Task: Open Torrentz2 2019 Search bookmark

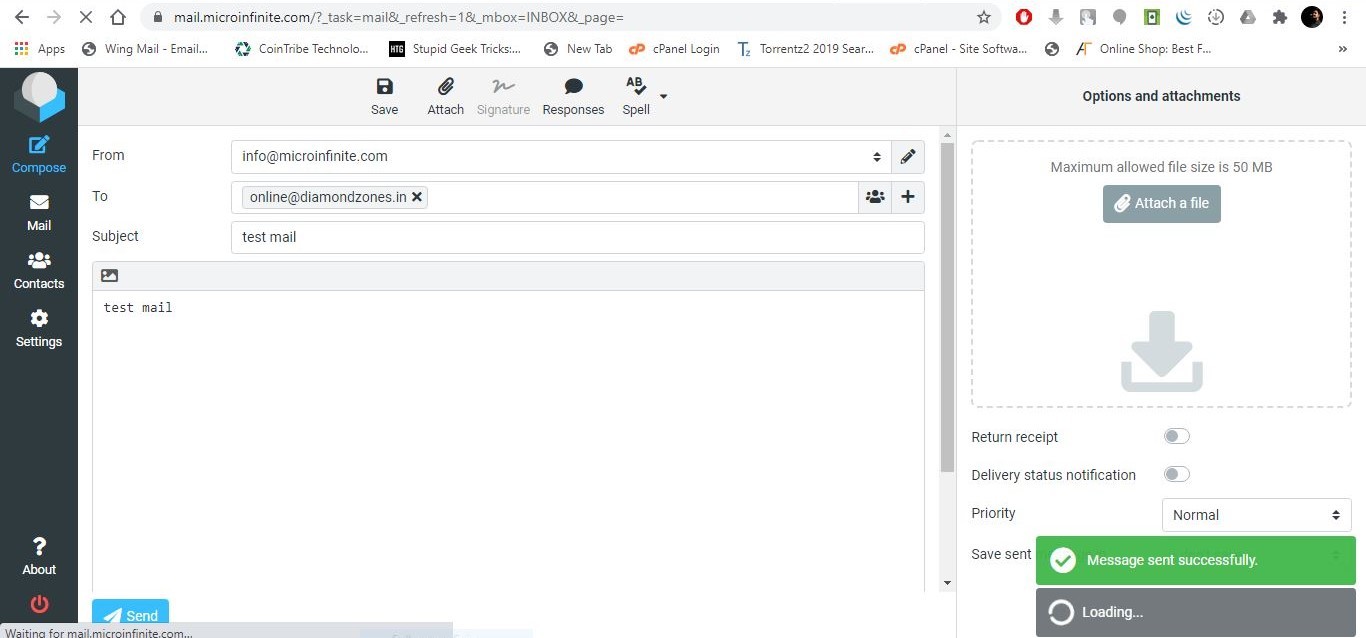Action: [x=805, y=48]
